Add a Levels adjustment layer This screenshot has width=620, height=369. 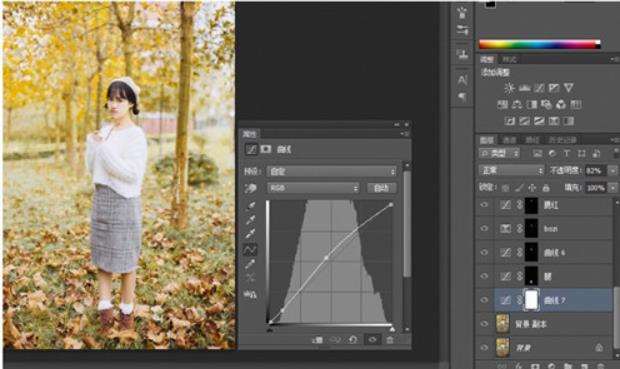tap(524, 88)
